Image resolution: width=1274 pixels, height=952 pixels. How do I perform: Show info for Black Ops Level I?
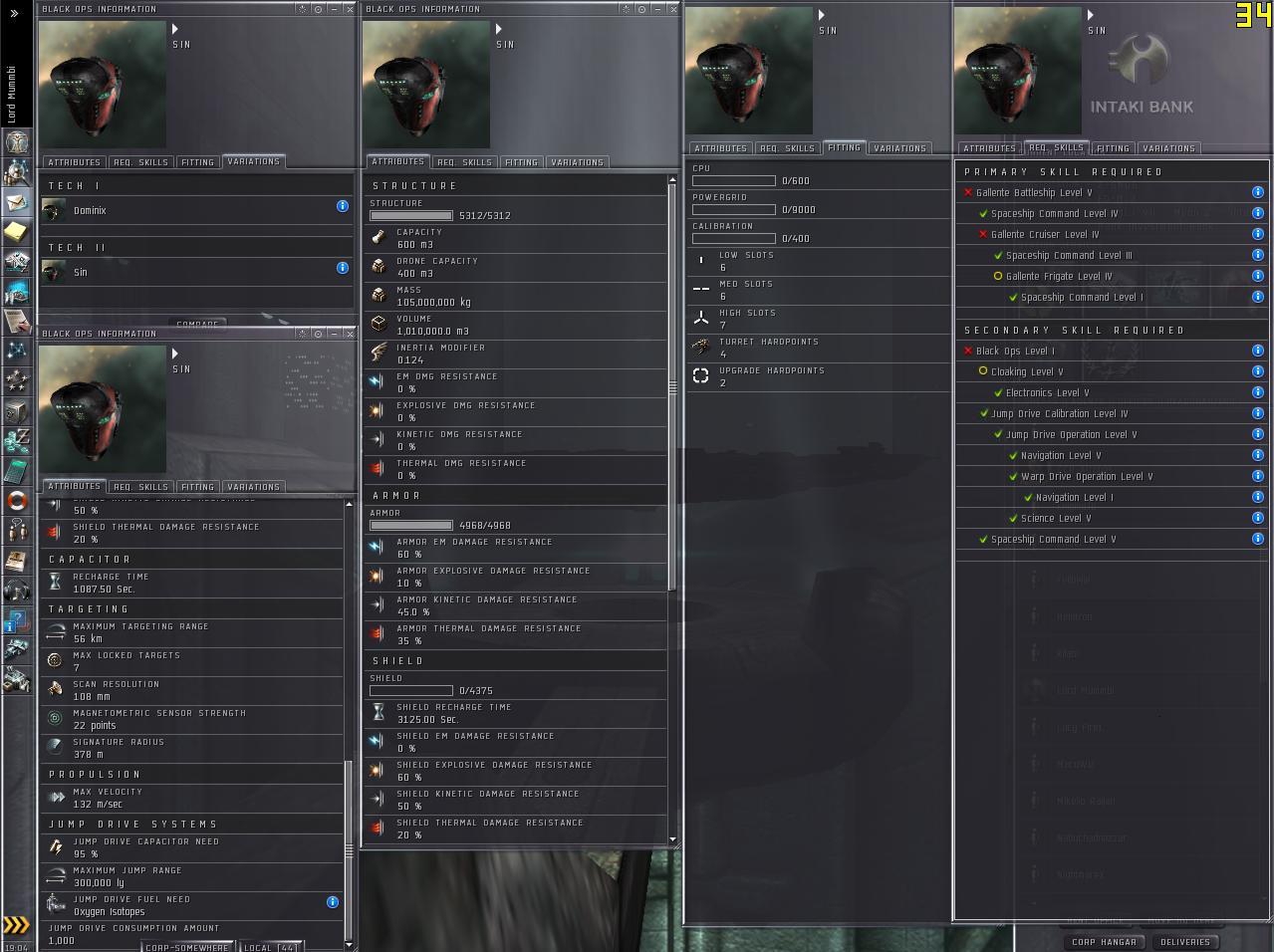[1257, 351]
